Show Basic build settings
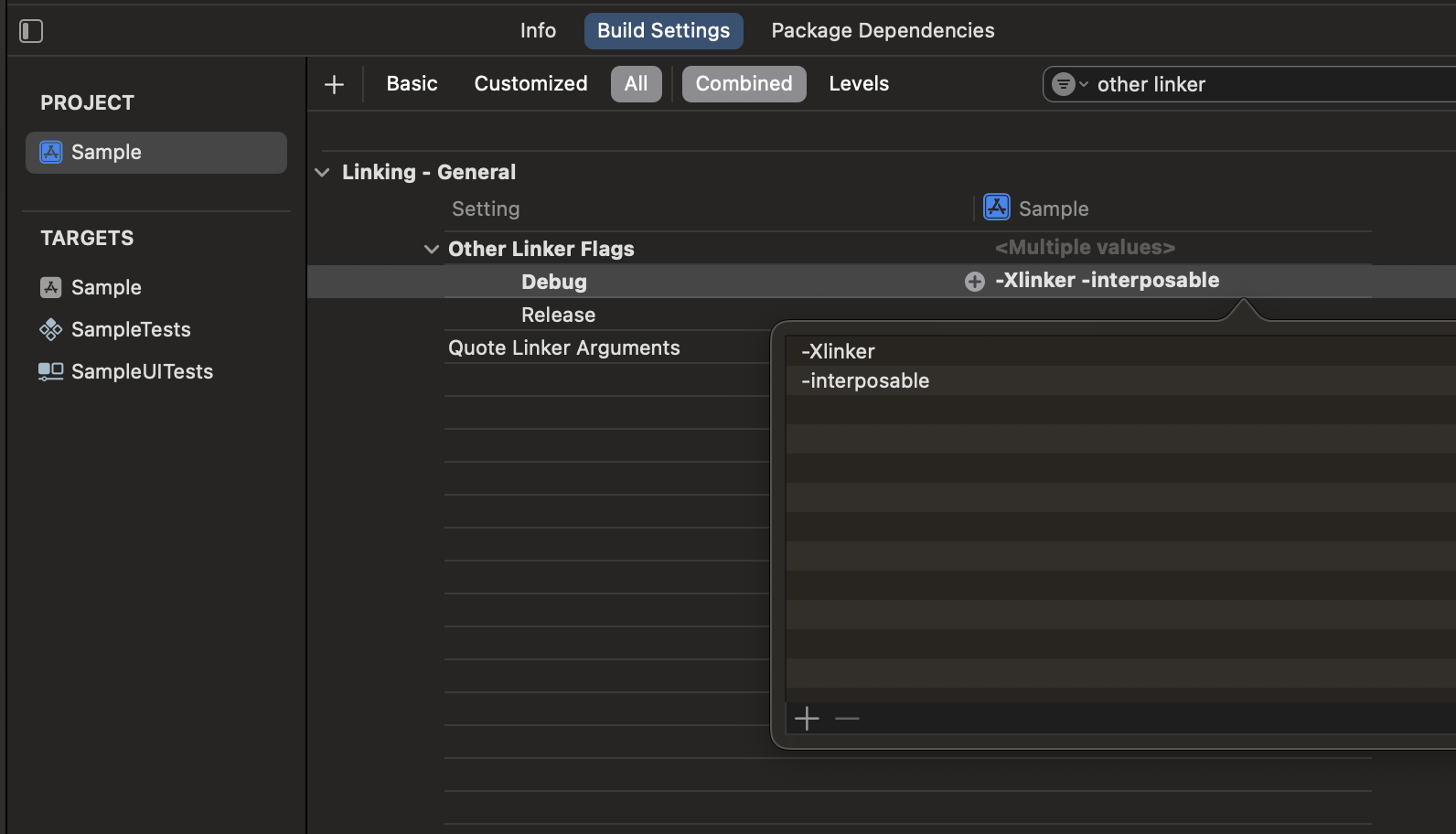Viewport: 1456px width, 834px height. pos(412,83)
